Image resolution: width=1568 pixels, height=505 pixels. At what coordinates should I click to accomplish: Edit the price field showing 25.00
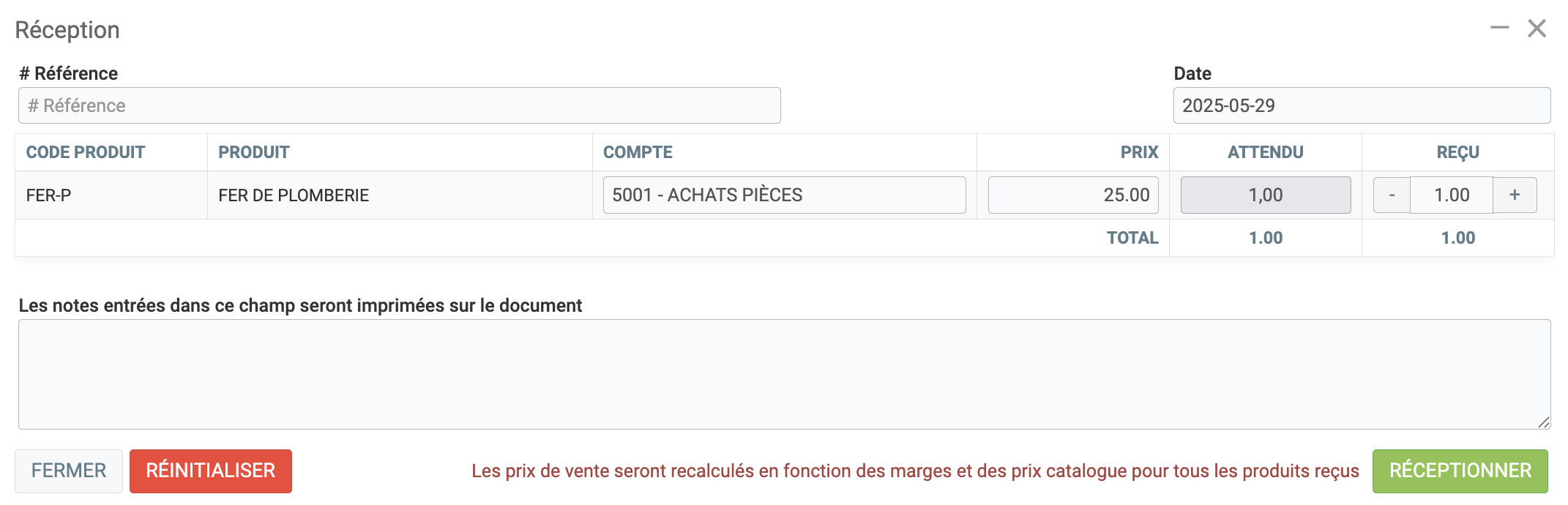(x=1072, y=195)
